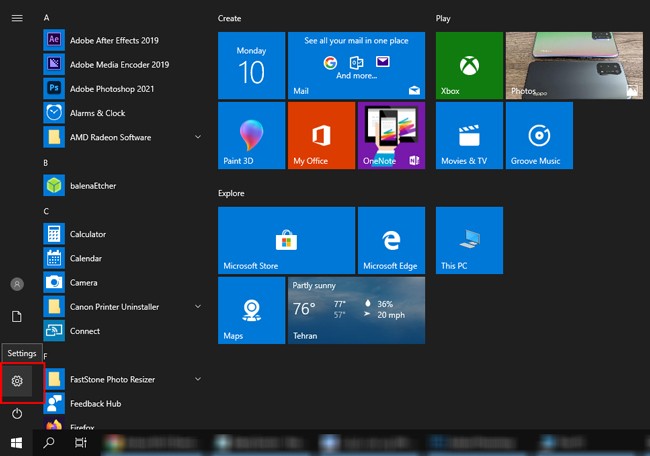Open AMD Radeon Software folder
Image resolution: width=650 pixels, height=456 pixels.
point(124,137)
